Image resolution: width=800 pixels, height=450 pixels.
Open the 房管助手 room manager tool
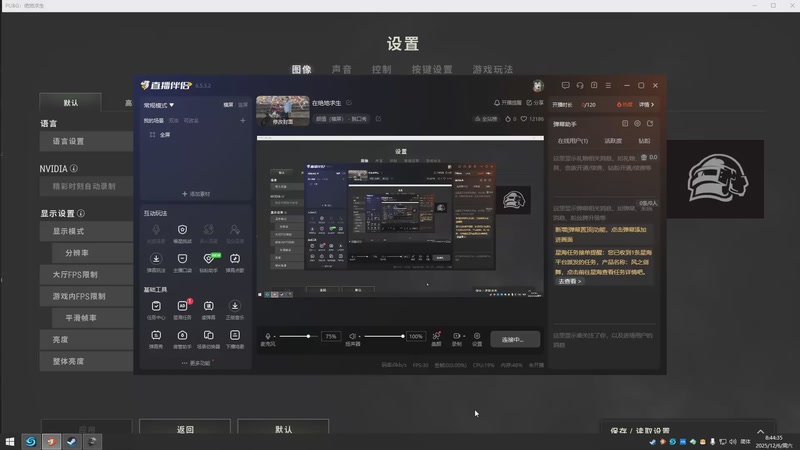coord(182,339)
